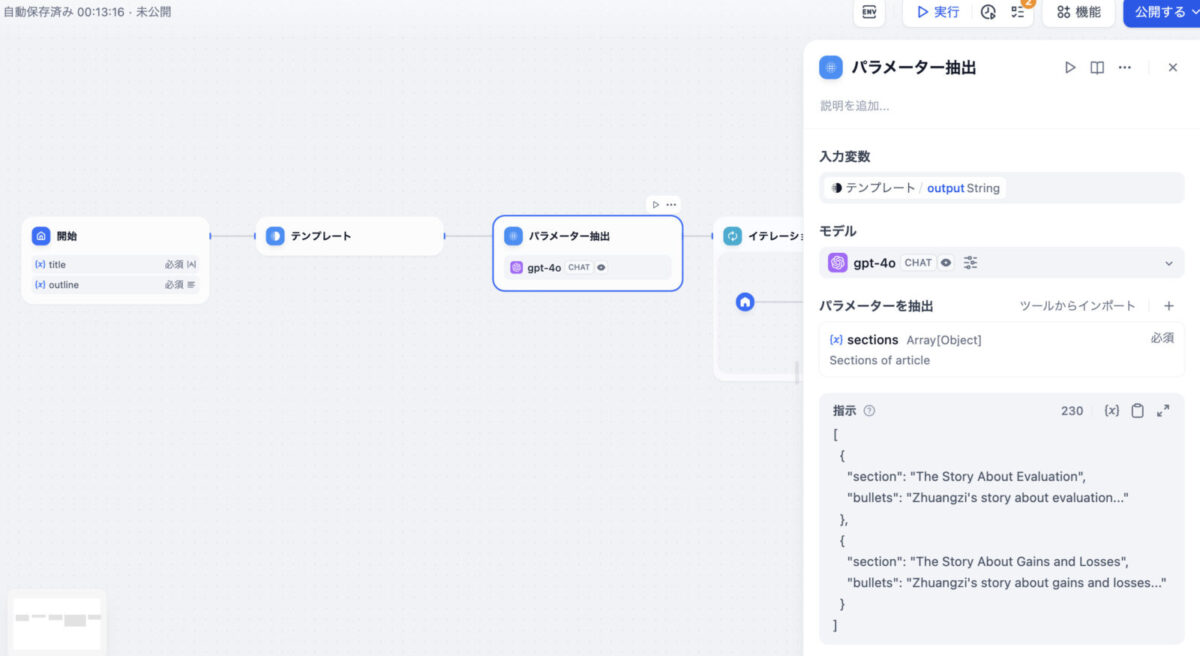Viewport: 1200px width, 656px height.
Task: Import parameters via ツールからインポート link
Action: coord(1080,306)
